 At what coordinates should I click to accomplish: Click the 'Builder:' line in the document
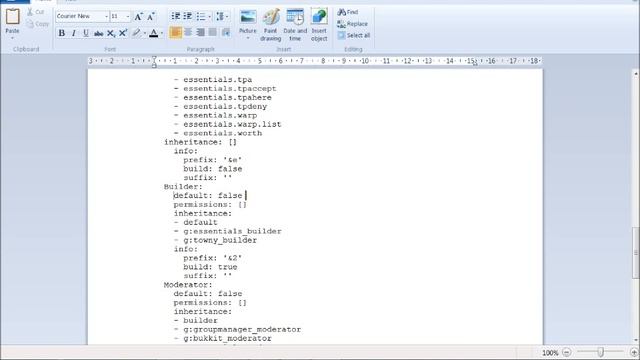tap(183, 187)
